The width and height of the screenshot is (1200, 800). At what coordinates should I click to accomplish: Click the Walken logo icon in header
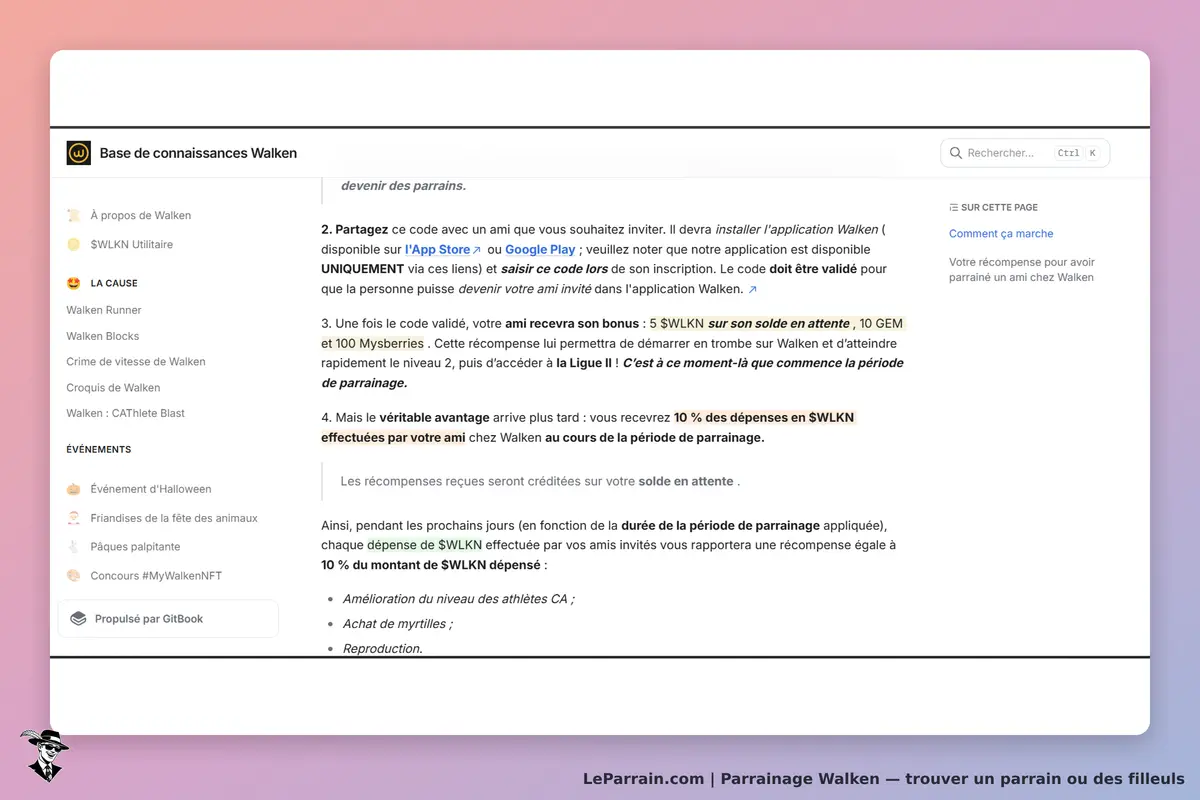click(79, 153)
